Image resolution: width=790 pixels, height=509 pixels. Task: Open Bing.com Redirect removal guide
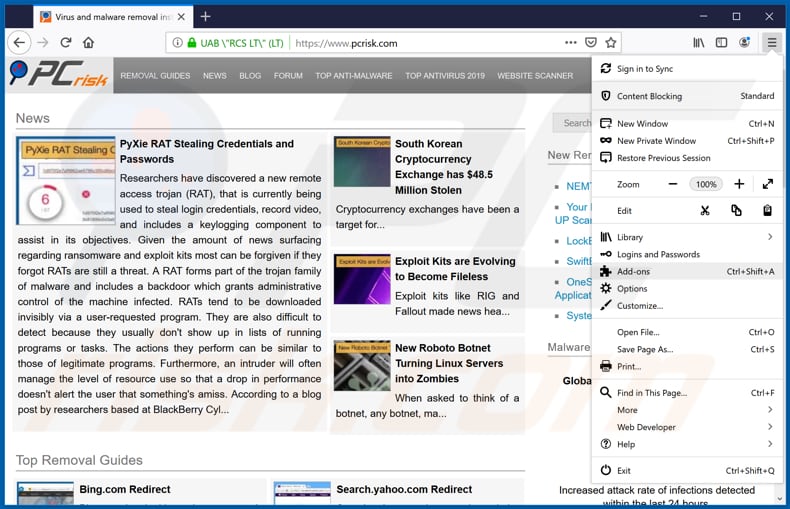pyautogui.click(x=125, y=489)
